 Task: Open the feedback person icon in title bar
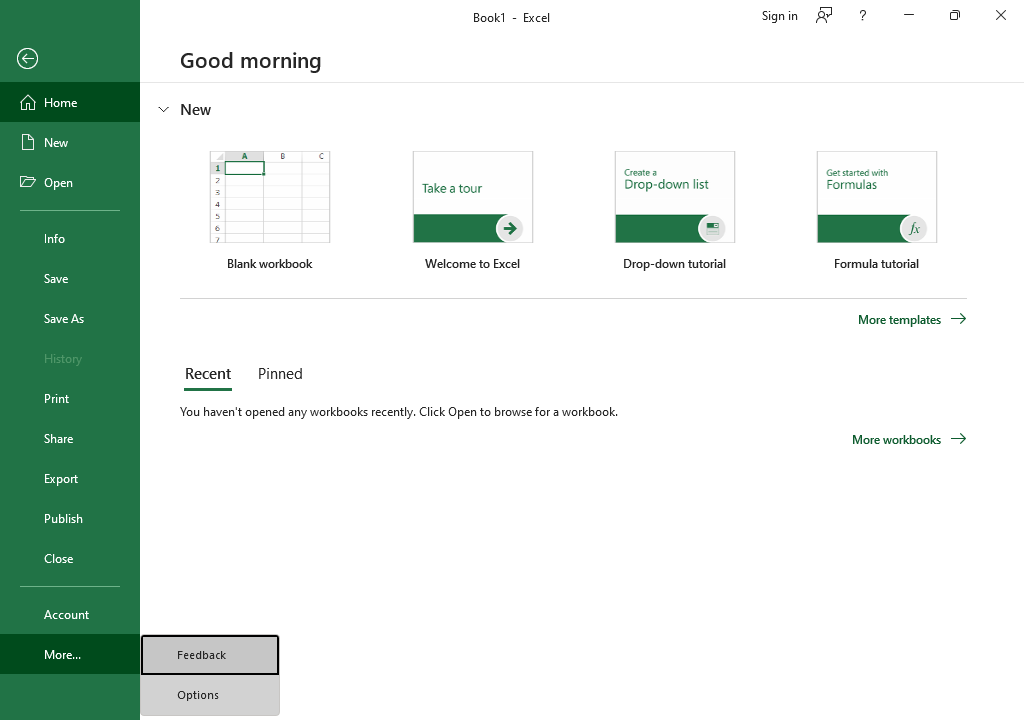click(x=824, y=16)
